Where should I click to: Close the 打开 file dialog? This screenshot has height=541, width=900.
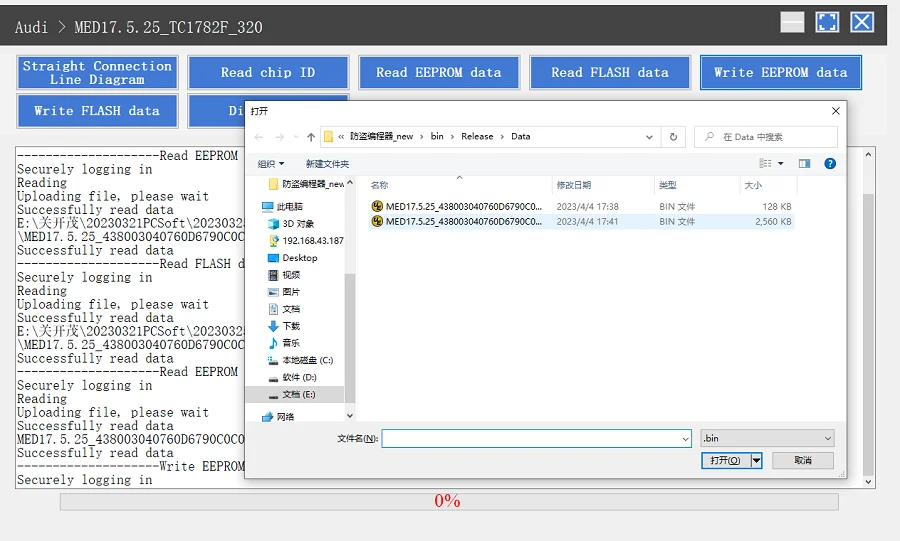tap(836, 111)
